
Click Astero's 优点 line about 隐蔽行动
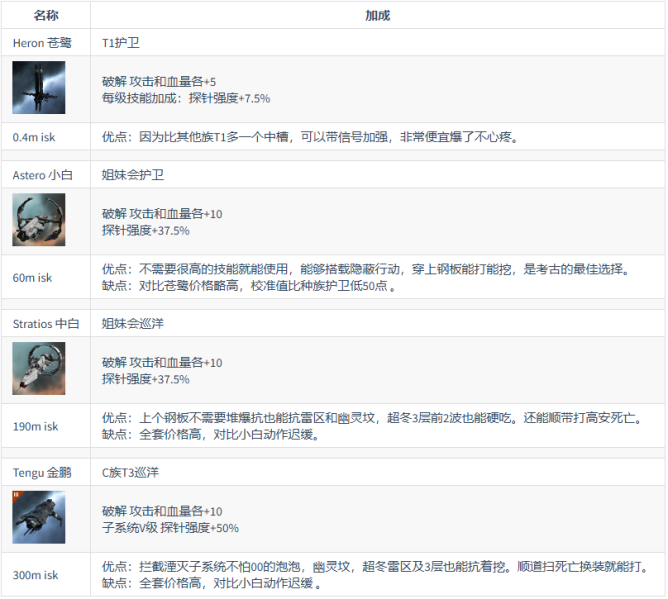[366, 269]
